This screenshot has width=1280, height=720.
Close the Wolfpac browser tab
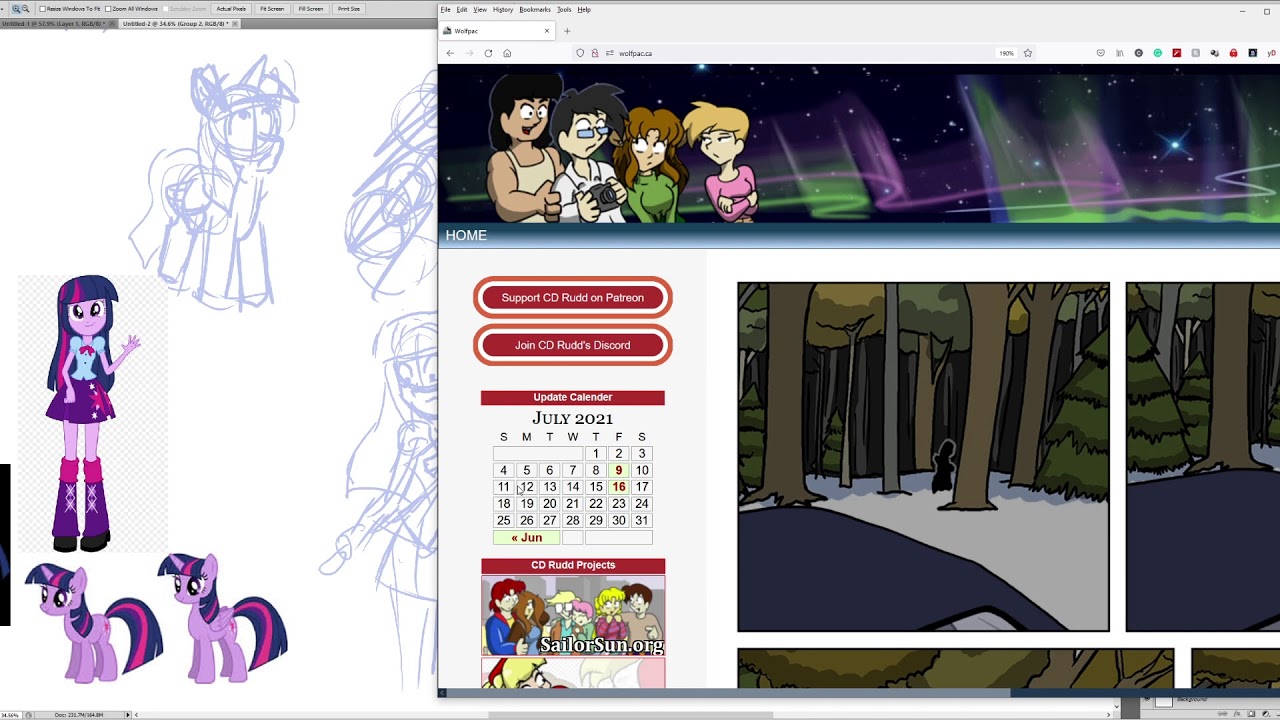click(547, 31)
